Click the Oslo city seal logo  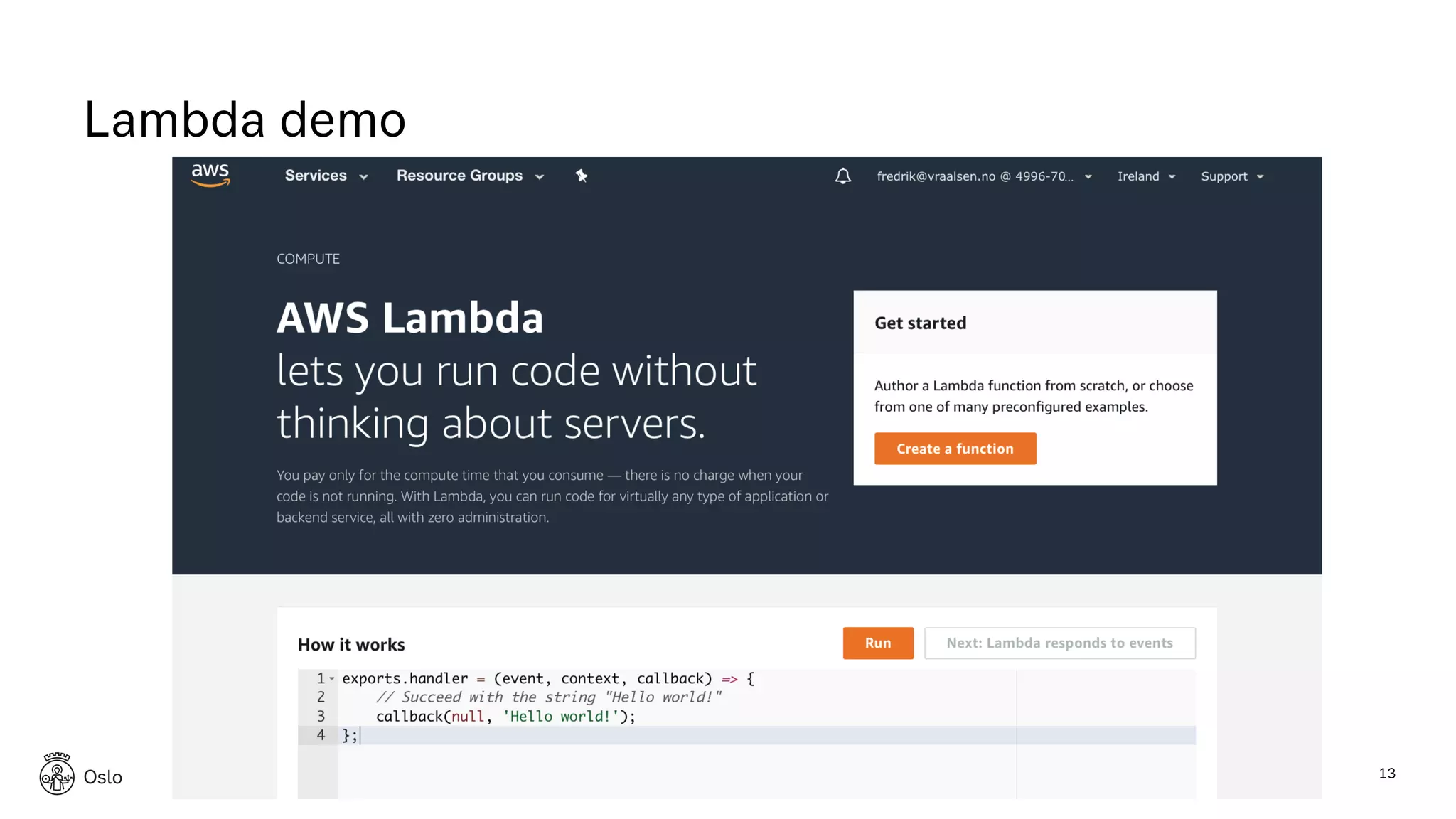[57, 773]
